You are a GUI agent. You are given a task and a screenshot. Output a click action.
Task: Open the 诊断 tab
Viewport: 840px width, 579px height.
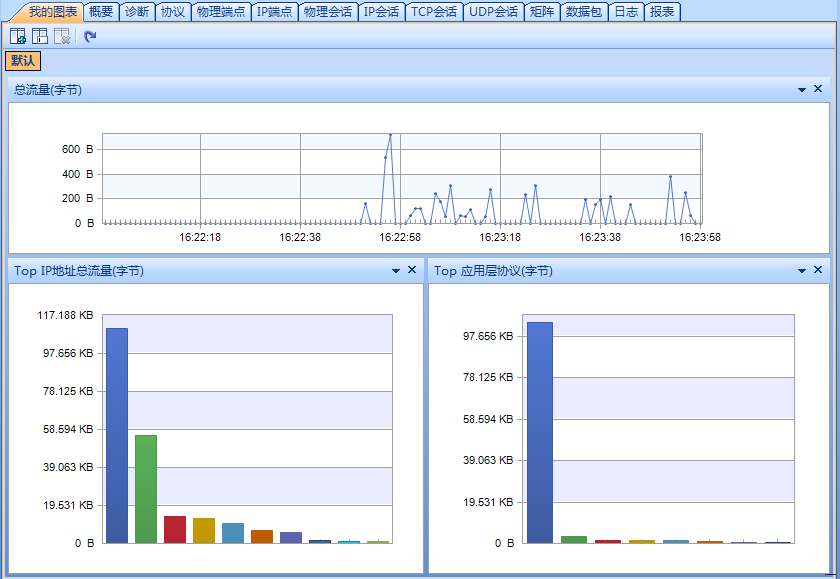pyautogui.click(x=137, y=12)
